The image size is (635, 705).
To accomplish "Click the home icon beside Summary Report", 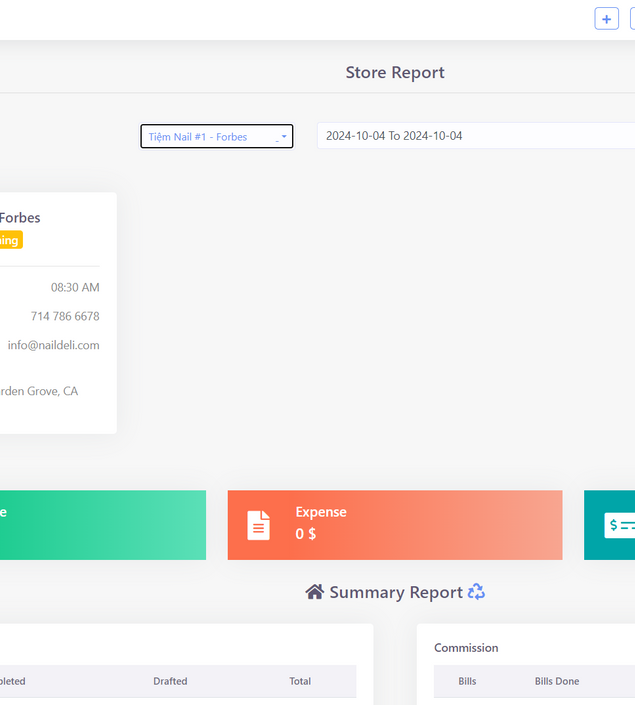I will (x=314, y=592).
